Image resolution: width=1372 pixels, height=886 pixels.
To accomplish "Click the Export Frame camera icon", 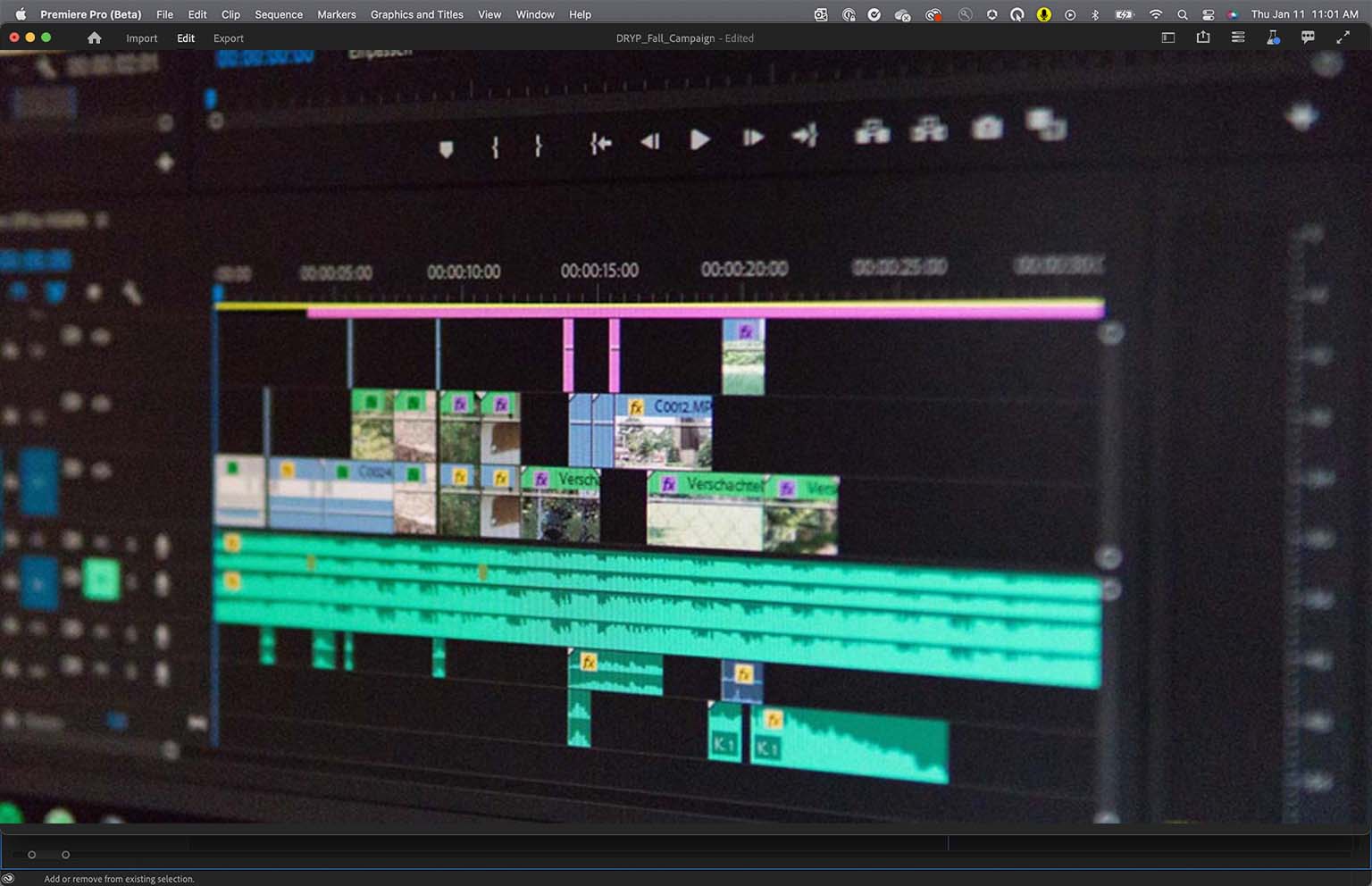I will point(988,128).
